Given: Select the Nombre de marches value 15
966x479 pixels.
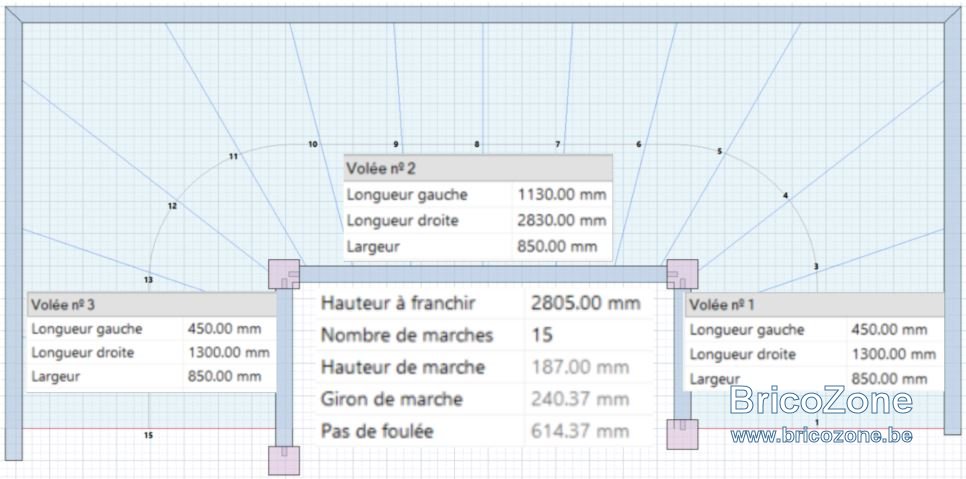Looking at the screenshot, I should point(542,336).
